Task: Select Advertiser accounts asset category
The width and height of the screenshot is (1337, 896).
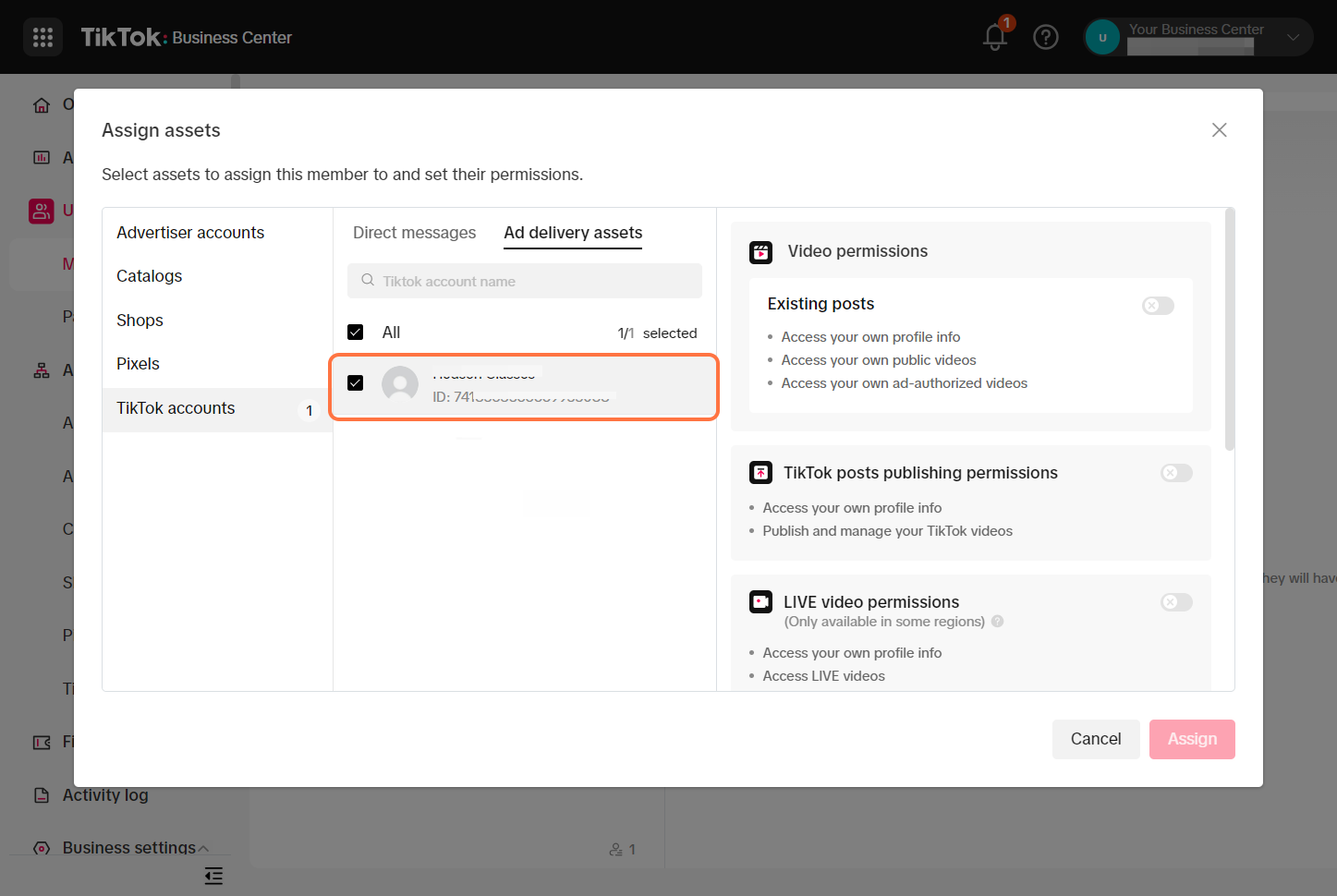Action: coord(190,233)
